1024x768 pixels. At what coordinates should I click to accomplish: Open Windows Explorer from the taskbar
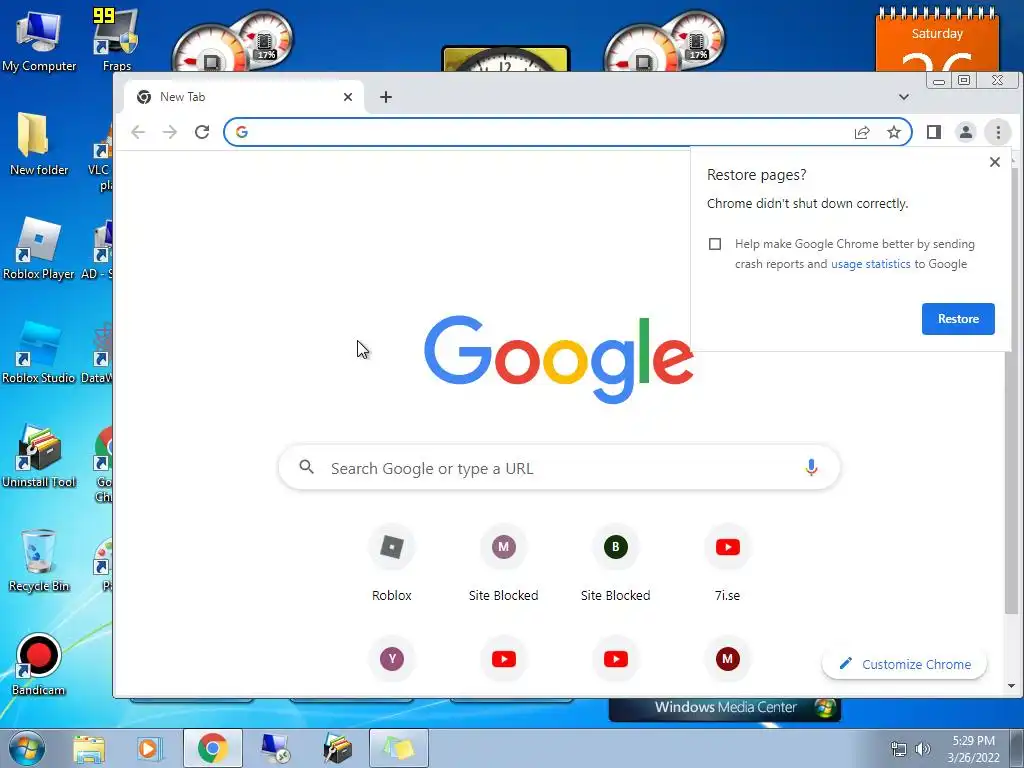tap(89, 748)
